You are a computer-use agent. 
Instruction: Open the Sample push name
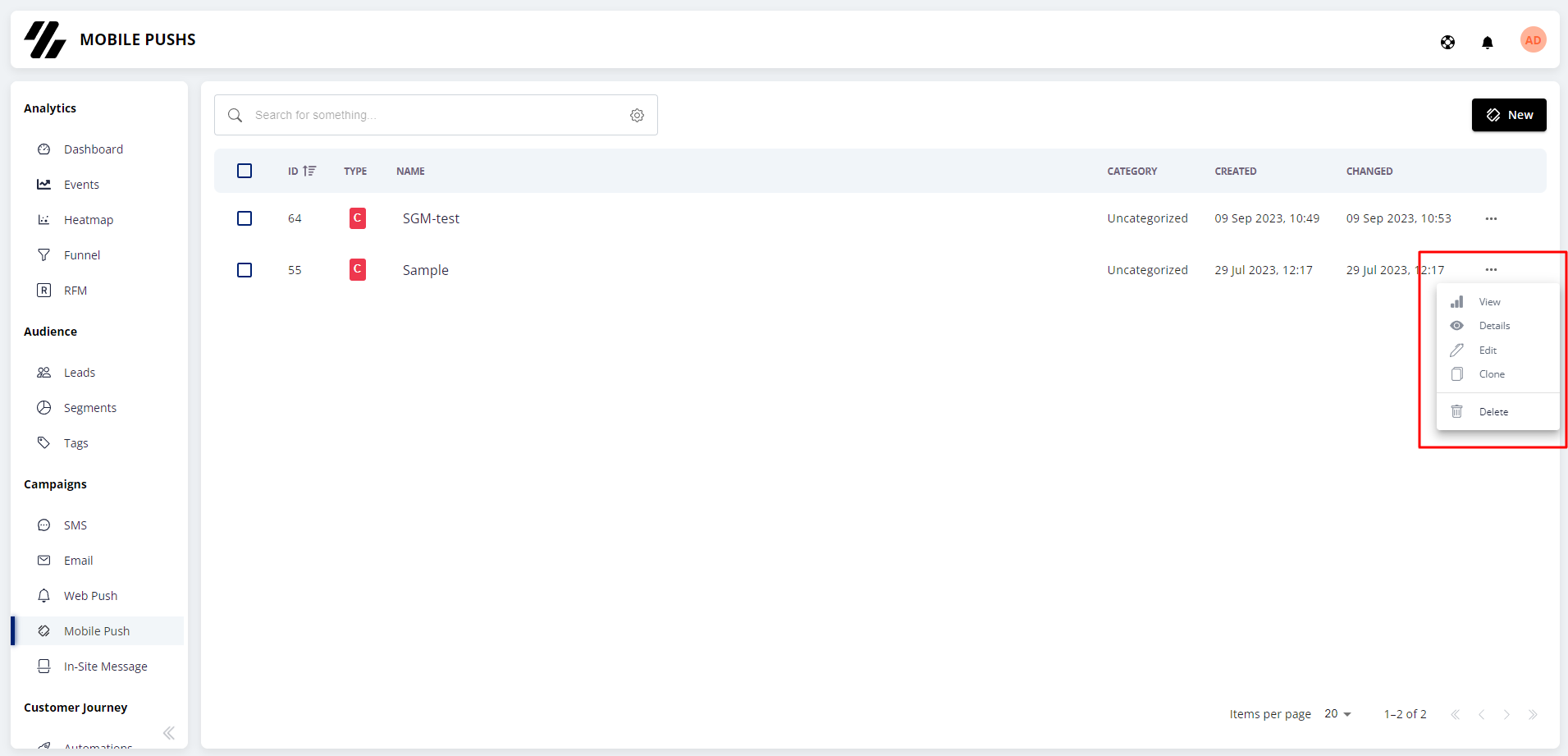425,270
